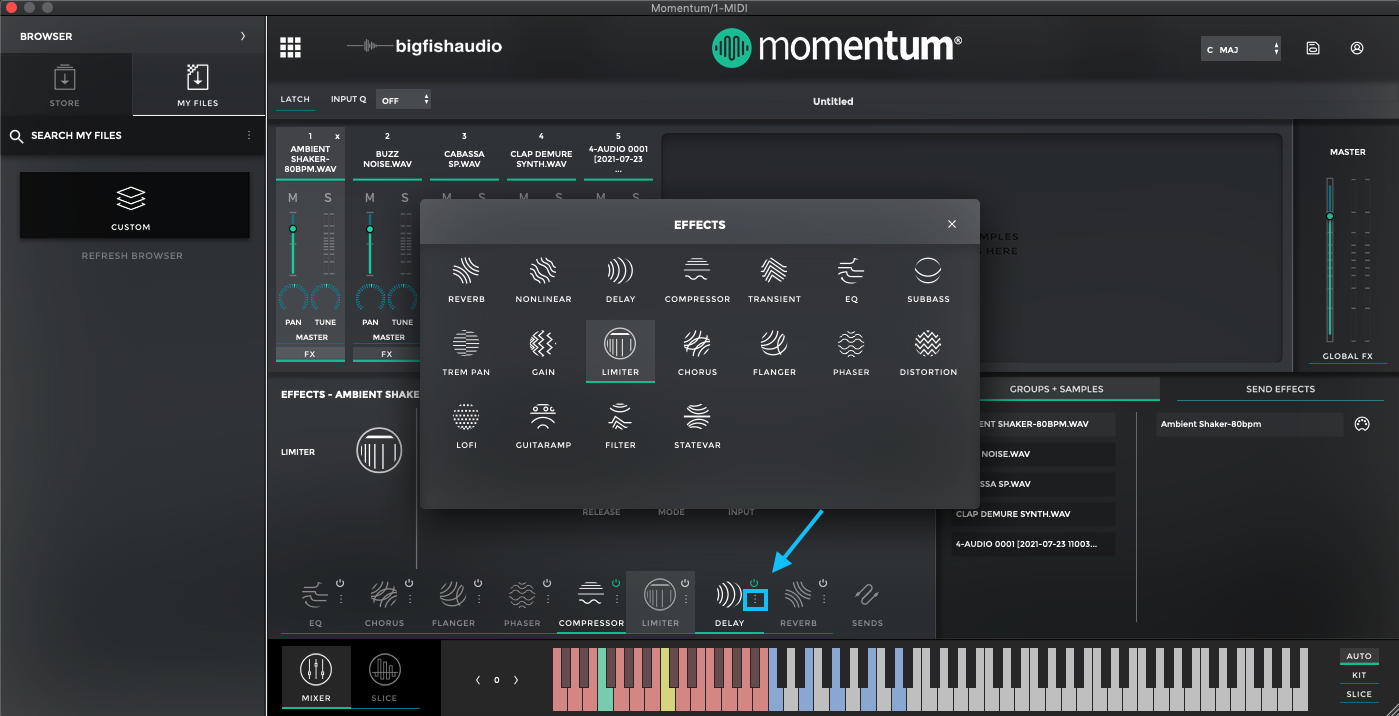Open the C MAJ key selector
Screen dimensions: 1399x716
[1240, 48]
